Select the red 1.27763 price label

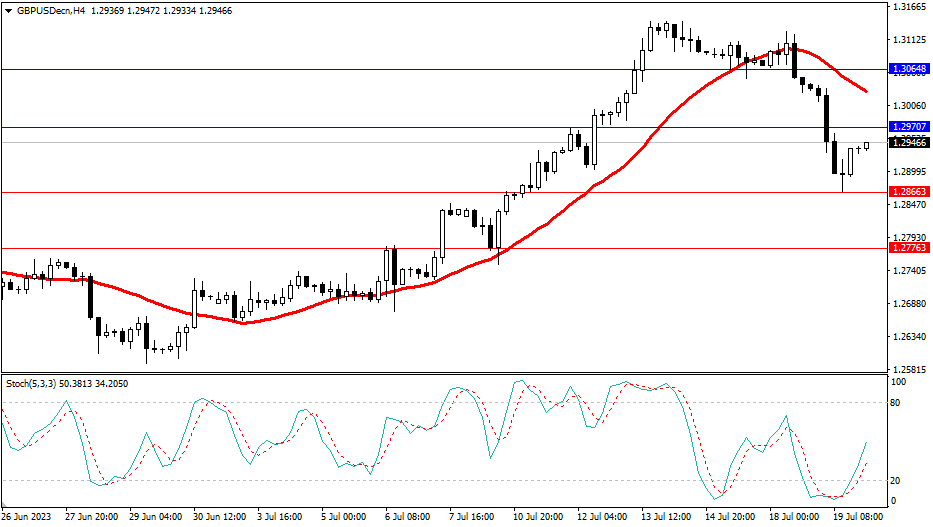tap(909, 247)
